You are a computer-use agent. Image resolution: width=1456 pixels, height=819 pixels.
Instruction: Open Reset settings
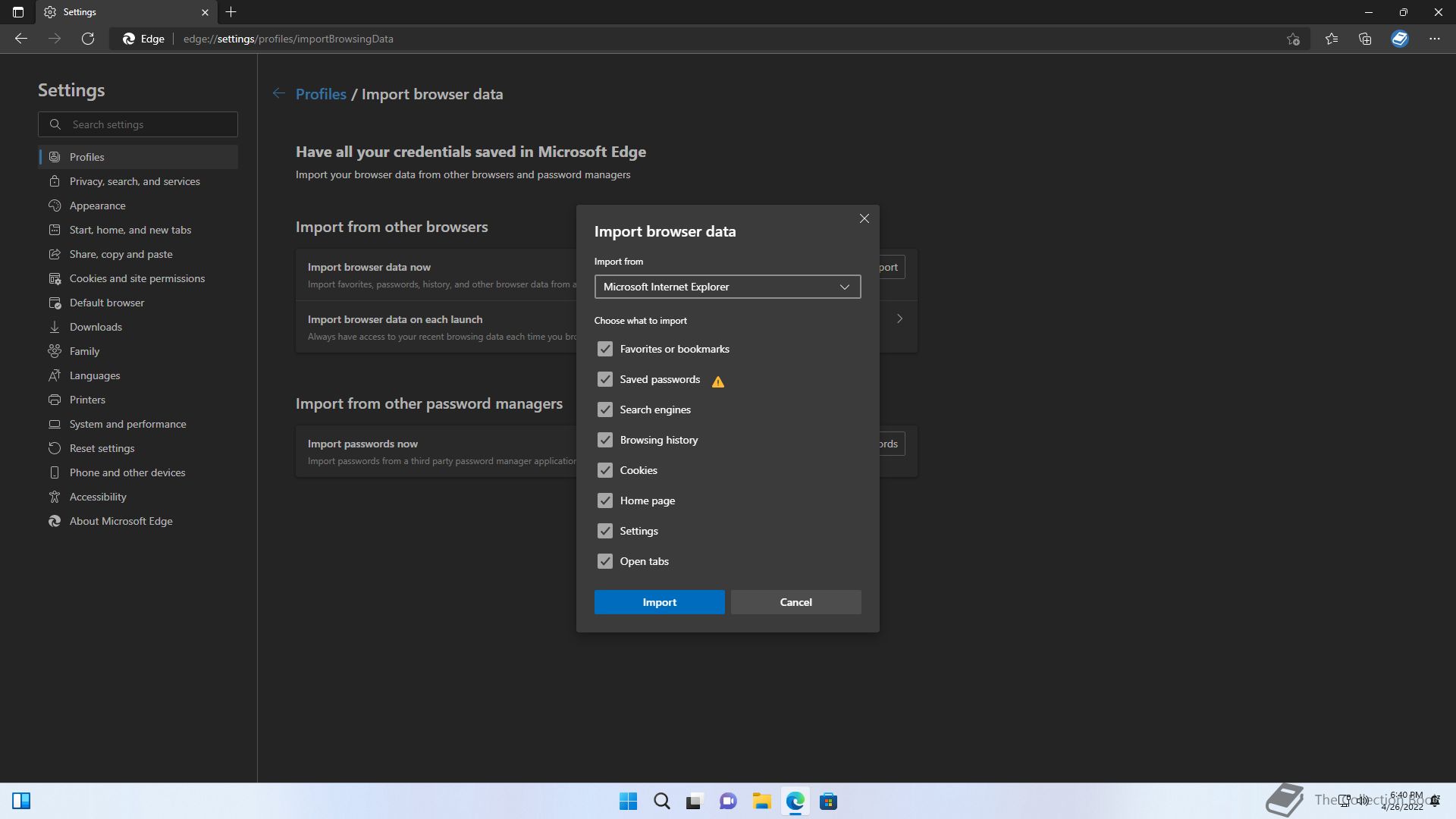[138, 448]
